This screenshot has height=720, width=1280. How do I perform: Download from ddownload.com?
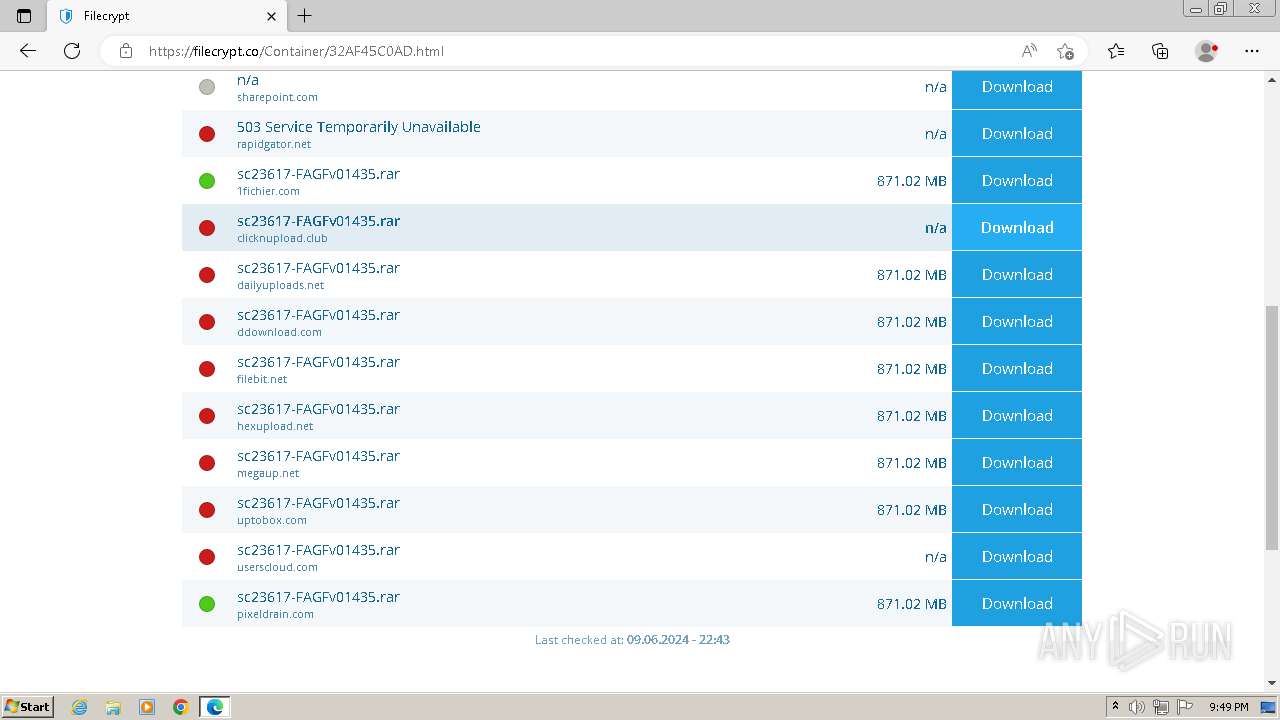(x=1017, y=322)
